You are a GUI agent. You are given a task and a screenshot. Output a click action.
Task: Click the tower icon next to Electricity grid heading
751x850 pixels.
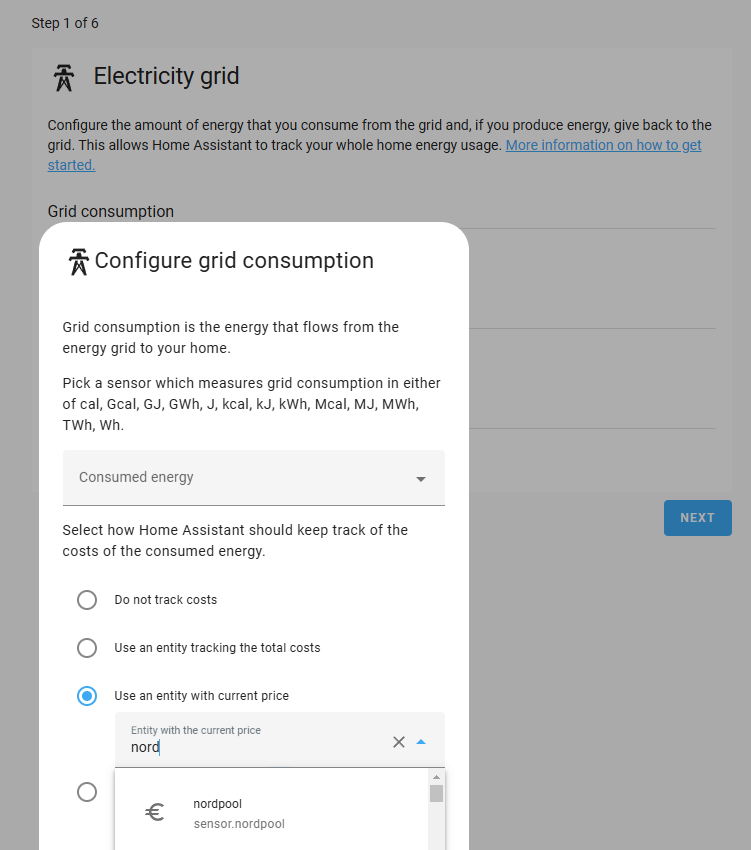pyautogui.click(x=62, y=76)
